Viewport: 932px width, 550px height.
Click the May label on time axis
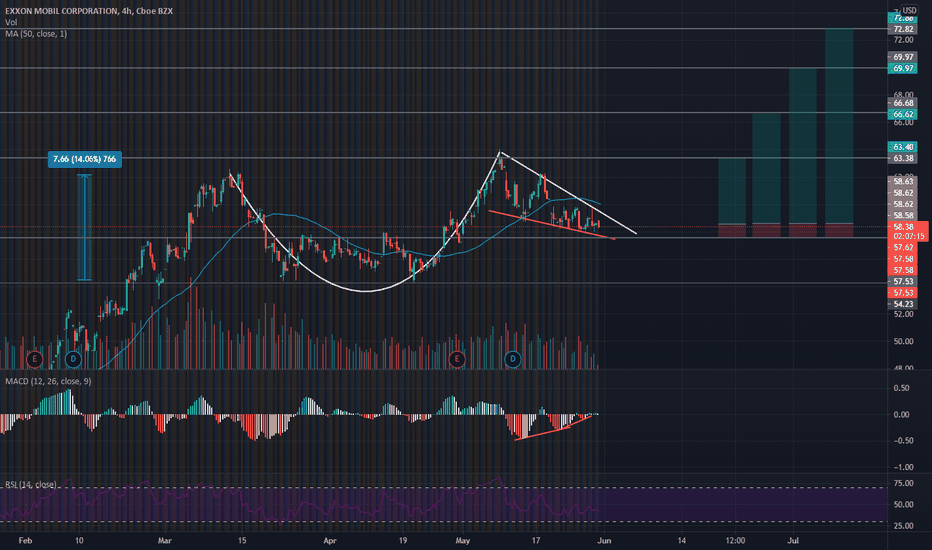[462, 540]
